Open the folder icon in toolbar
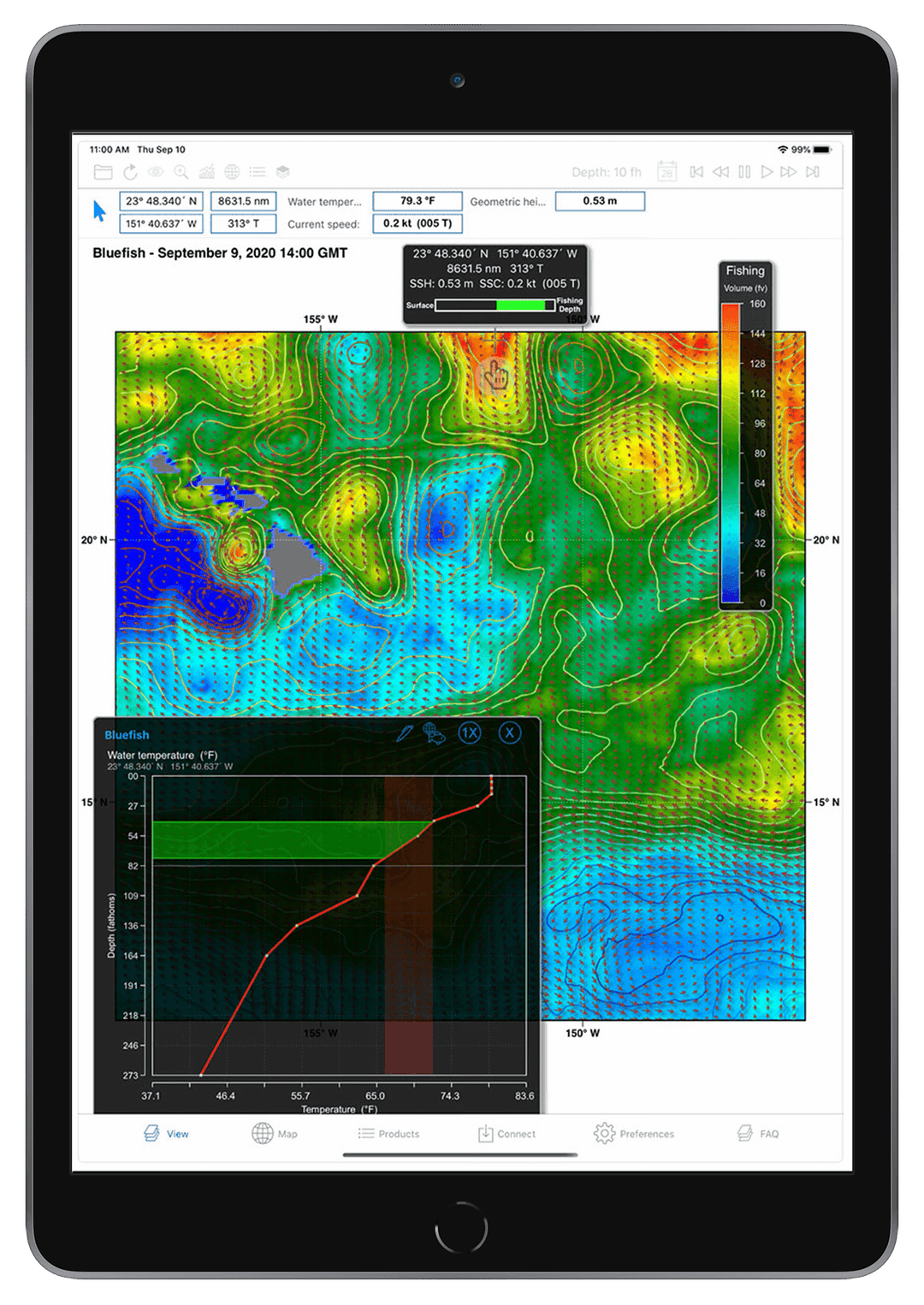The image size is (924, 1305). [103, 172]
